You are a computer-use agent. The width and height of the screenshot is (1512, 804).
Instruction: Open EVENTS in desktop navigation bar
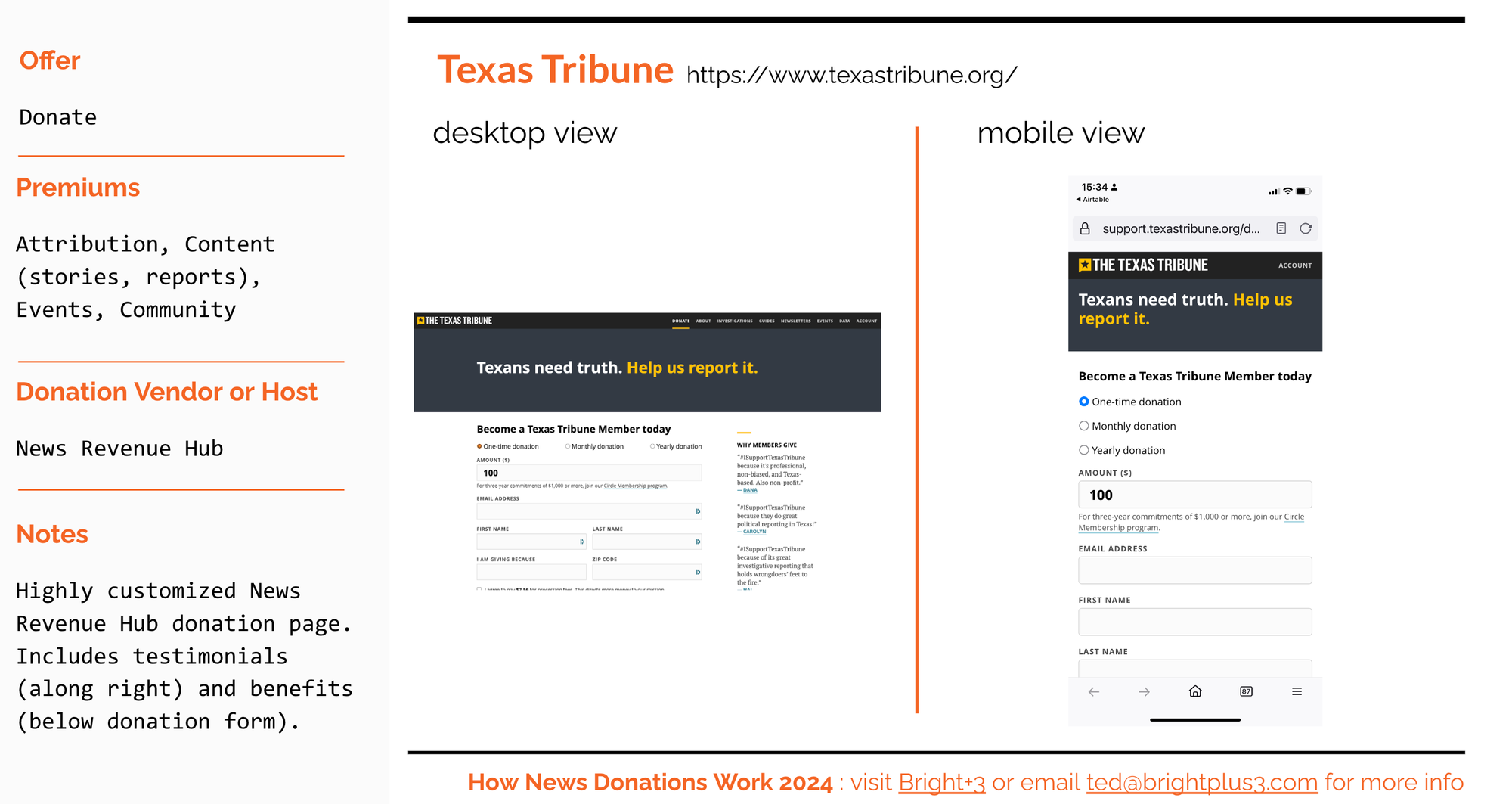(825, 321)
